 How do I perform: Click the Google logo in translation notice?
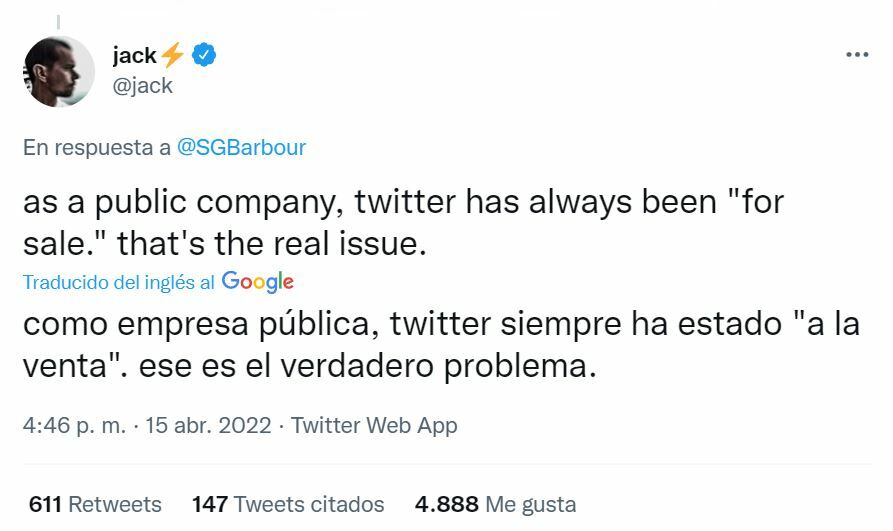[258, 282]
